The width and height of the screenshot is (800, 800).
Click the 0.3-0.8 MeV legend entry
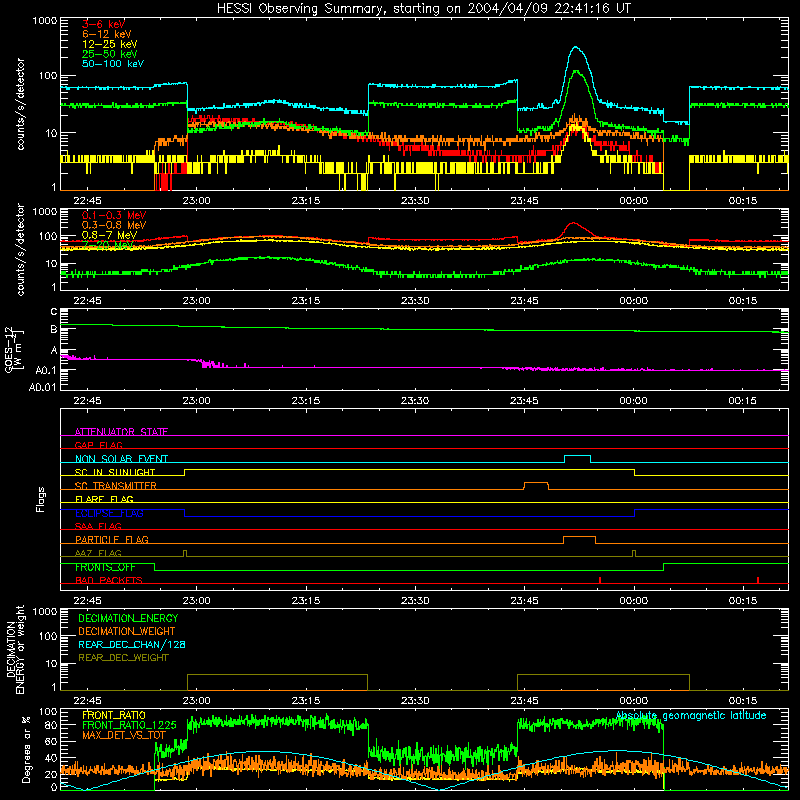click(114, 225)
